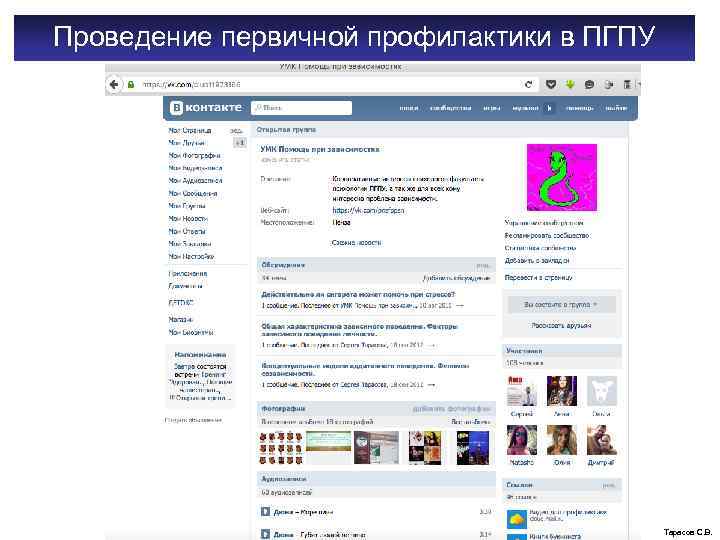Image resolution: width=720 pixels, height=540 pixels.
Task: Open 'Мои Аудиозаписи' in left sidebar
Action: click(195, 181)
